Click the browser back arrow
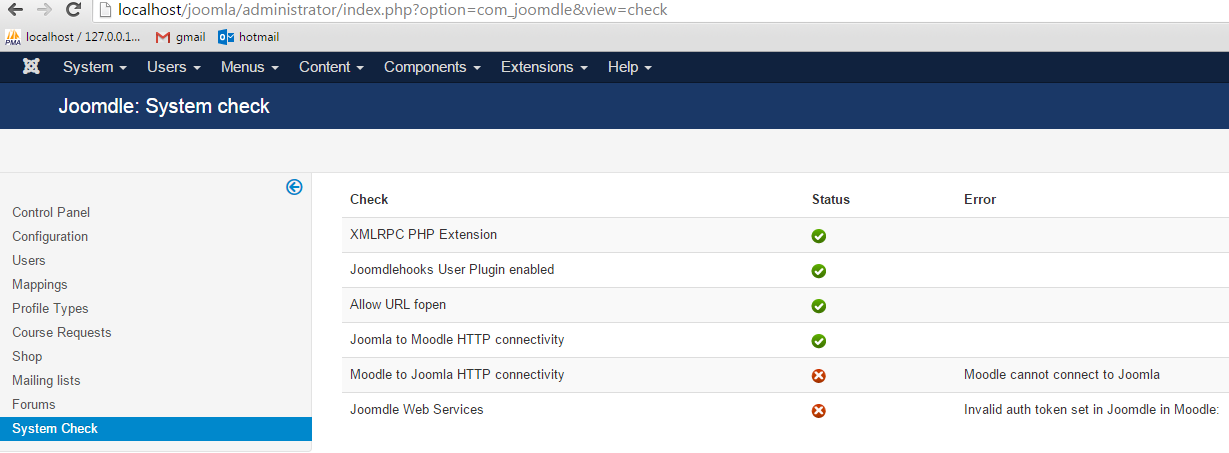 15,10
